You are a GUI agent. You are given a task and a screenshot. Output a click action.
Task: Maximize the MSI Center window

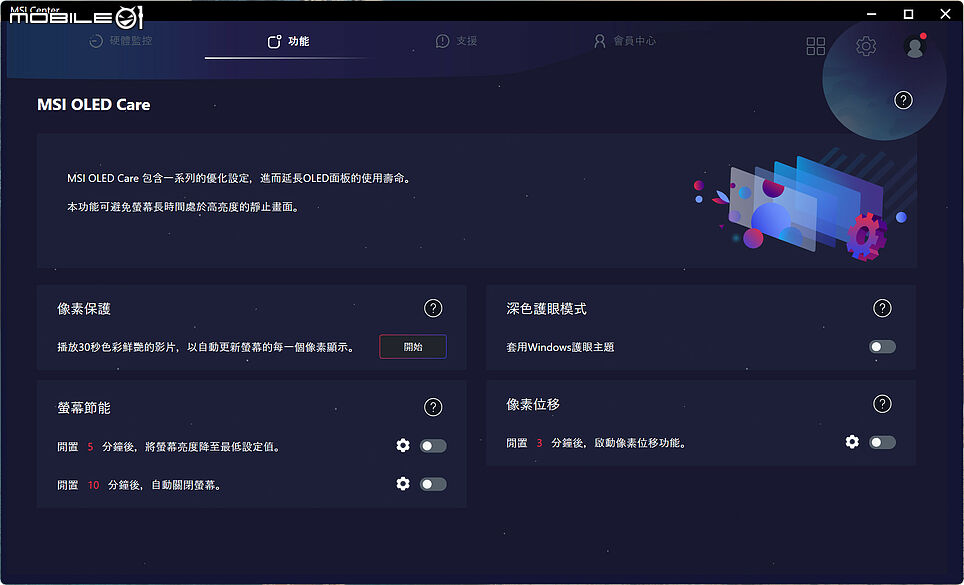pyautogui.click(x=908, y=14)
